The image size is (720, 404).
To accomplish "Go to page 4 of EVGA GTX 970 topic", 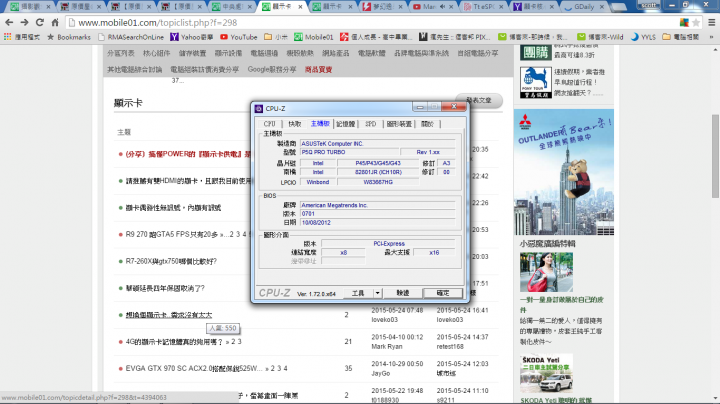I will click(x=285, y=368).
